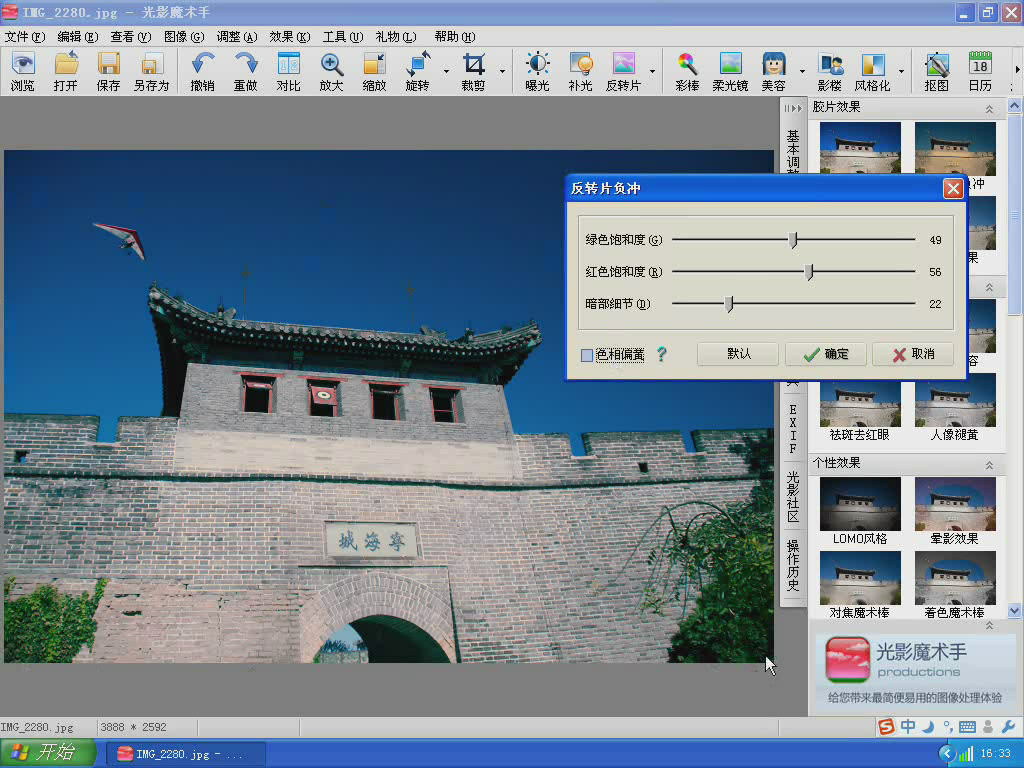This screenshot has height=768, width=1024.
Task: Open the dropdown arrow next to 风格化
Action: 901,71
